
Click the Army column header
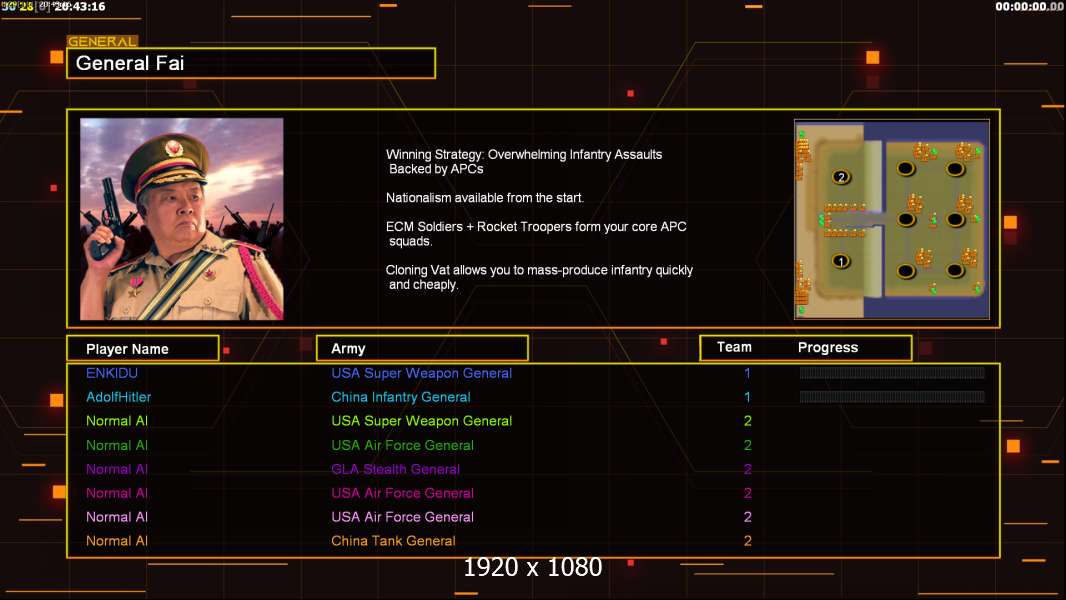422,349
